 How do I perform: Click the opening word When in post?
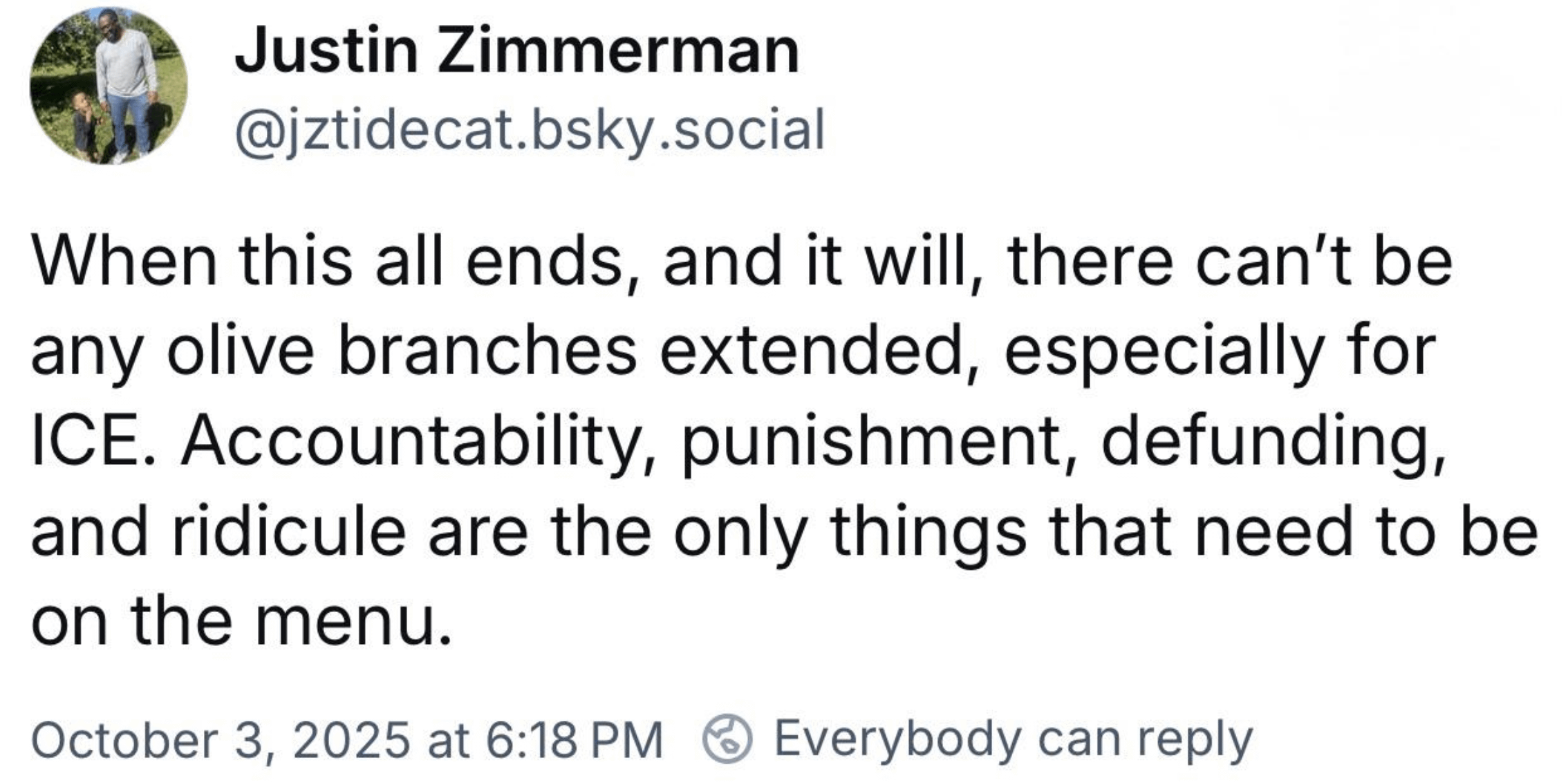pyautogui.click(x=124, y=262)
